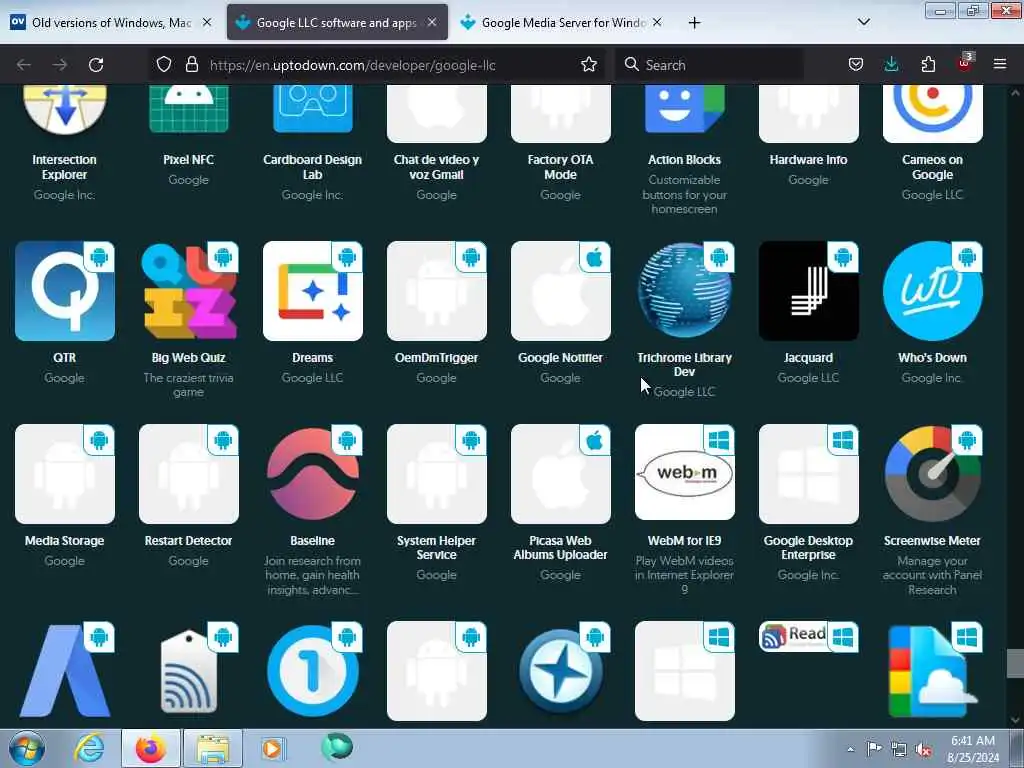1024x768 pixels.
Task: Open the Factory OTA Mode link
Action: click(560, 167)
